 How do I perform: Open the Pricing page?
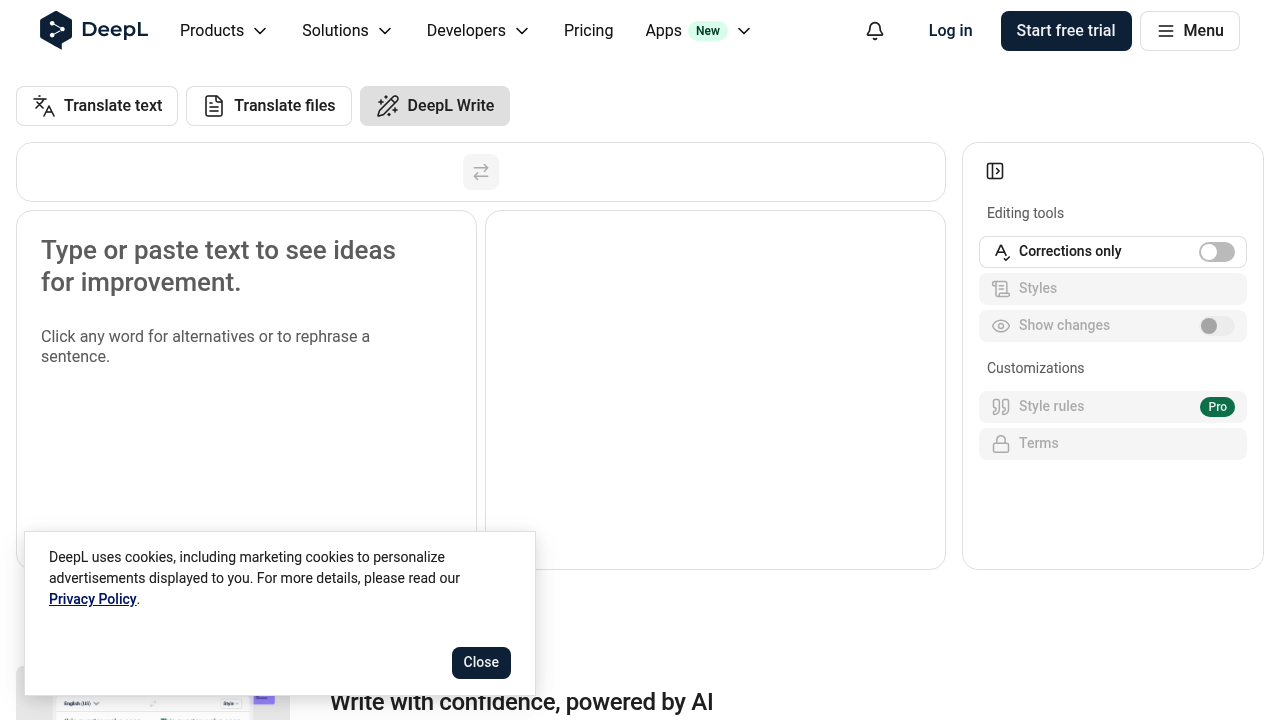[x=588, y=31]
